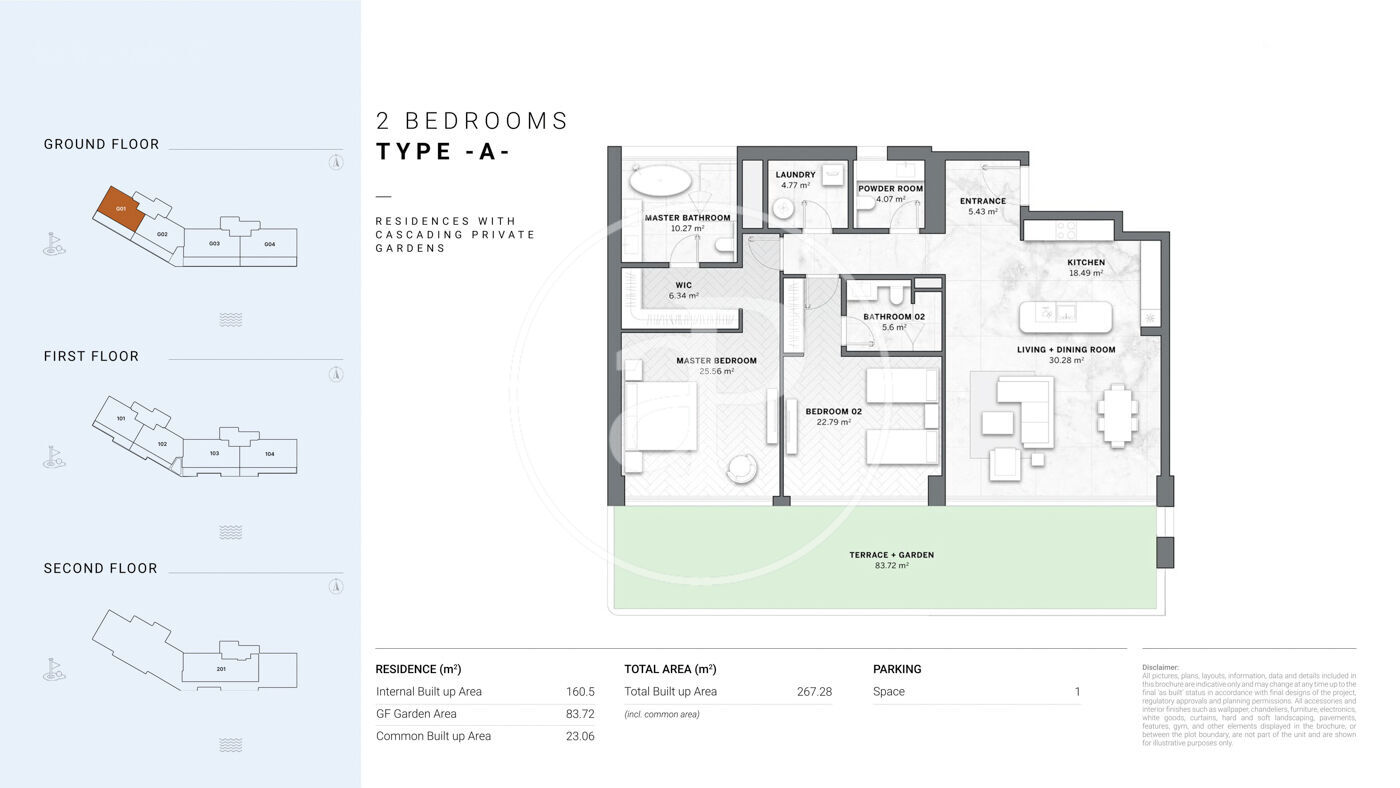
Task: Click the Kitchen label in the floor plan
Action: pos(1085,263)
